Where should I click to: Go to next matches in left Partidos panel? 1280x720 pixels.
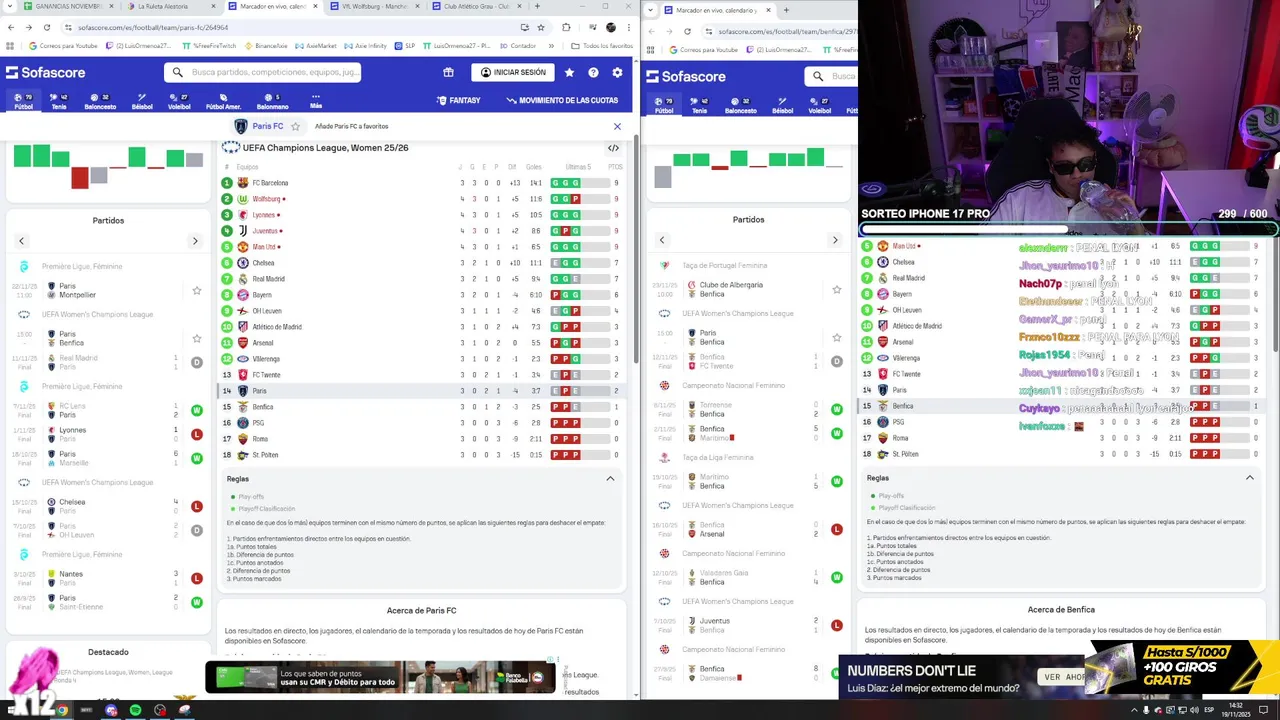[x=195, y=241]
